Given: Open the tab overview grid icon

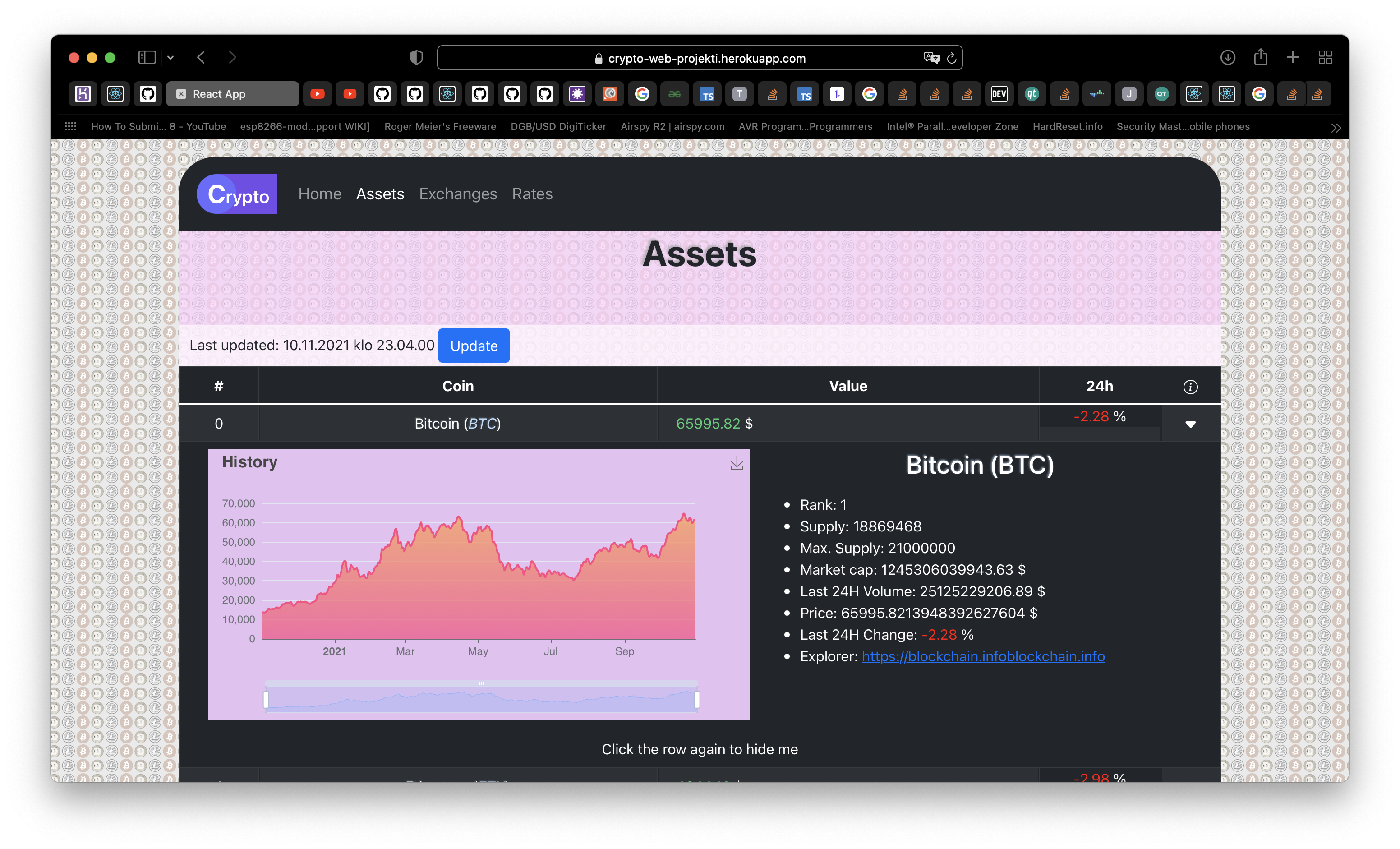Looking at the screenshot, I should (x=1325, y=57).
